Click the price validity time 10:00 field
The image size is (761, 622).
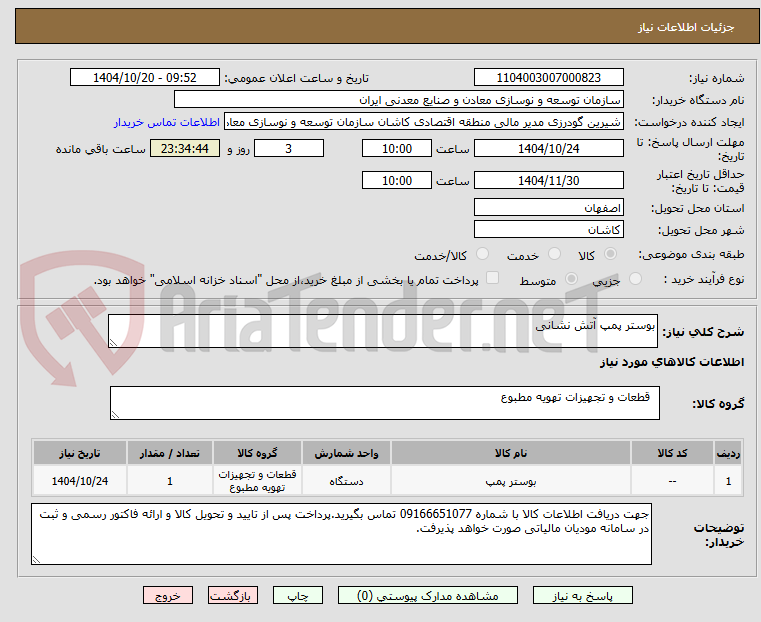[x=397, y=180]
